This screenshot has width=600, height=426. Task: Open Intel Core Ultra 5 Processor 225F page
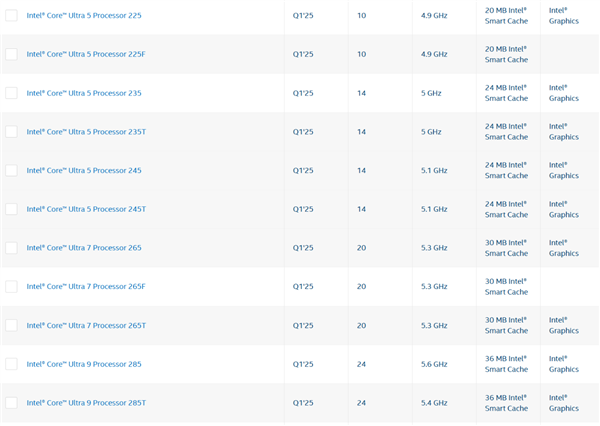[x=86, y=54]
